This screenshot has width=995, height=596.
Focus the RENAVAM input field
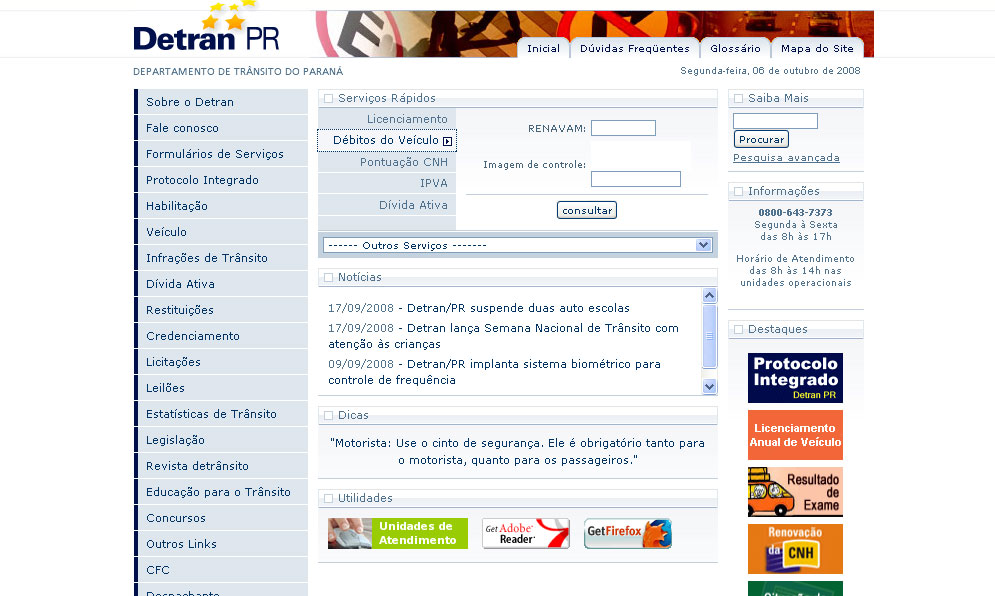[623, 128]
